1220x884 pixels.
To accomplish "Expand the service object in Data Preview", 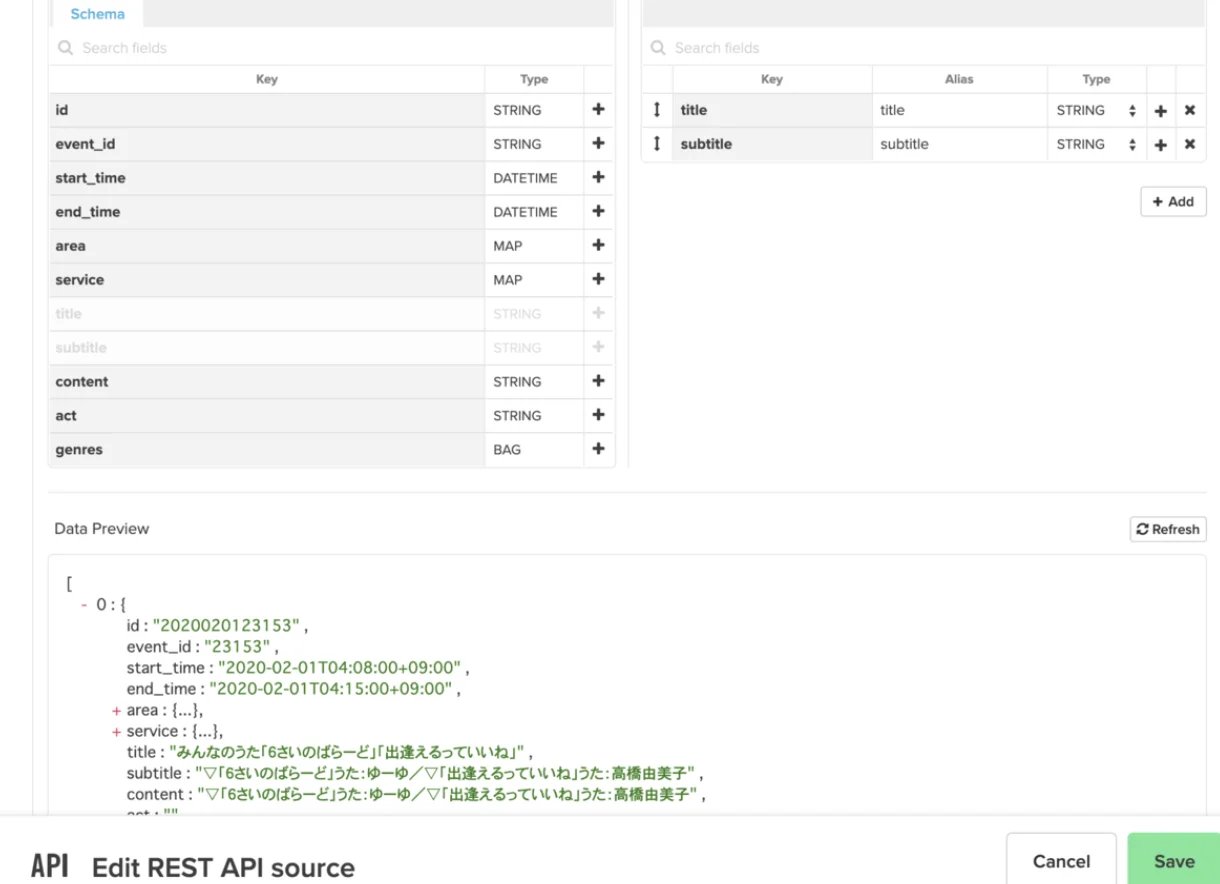I will pos(117,732).
